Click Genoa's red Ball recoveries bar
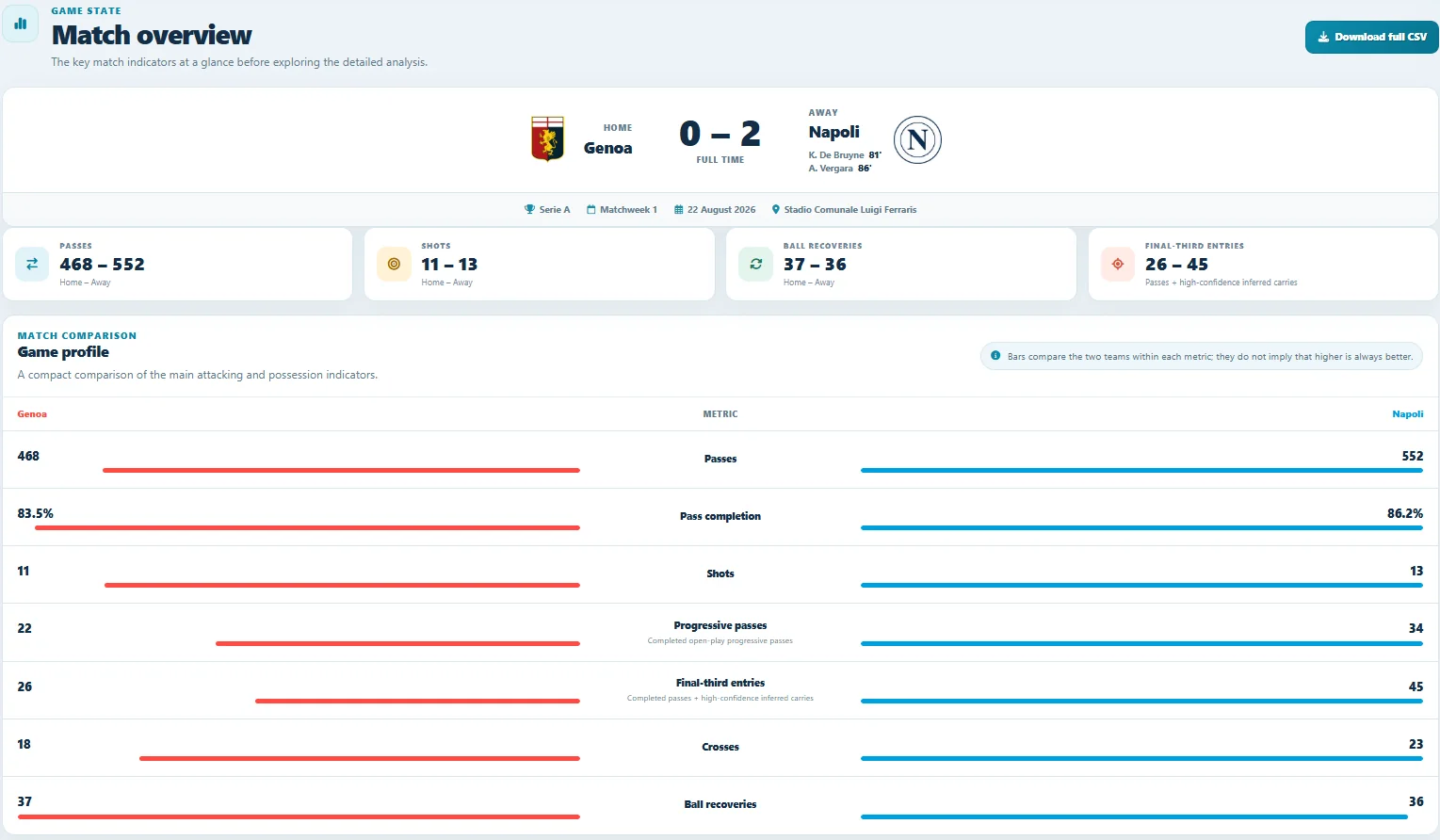 pyautogui.click(x=299, y=816)
